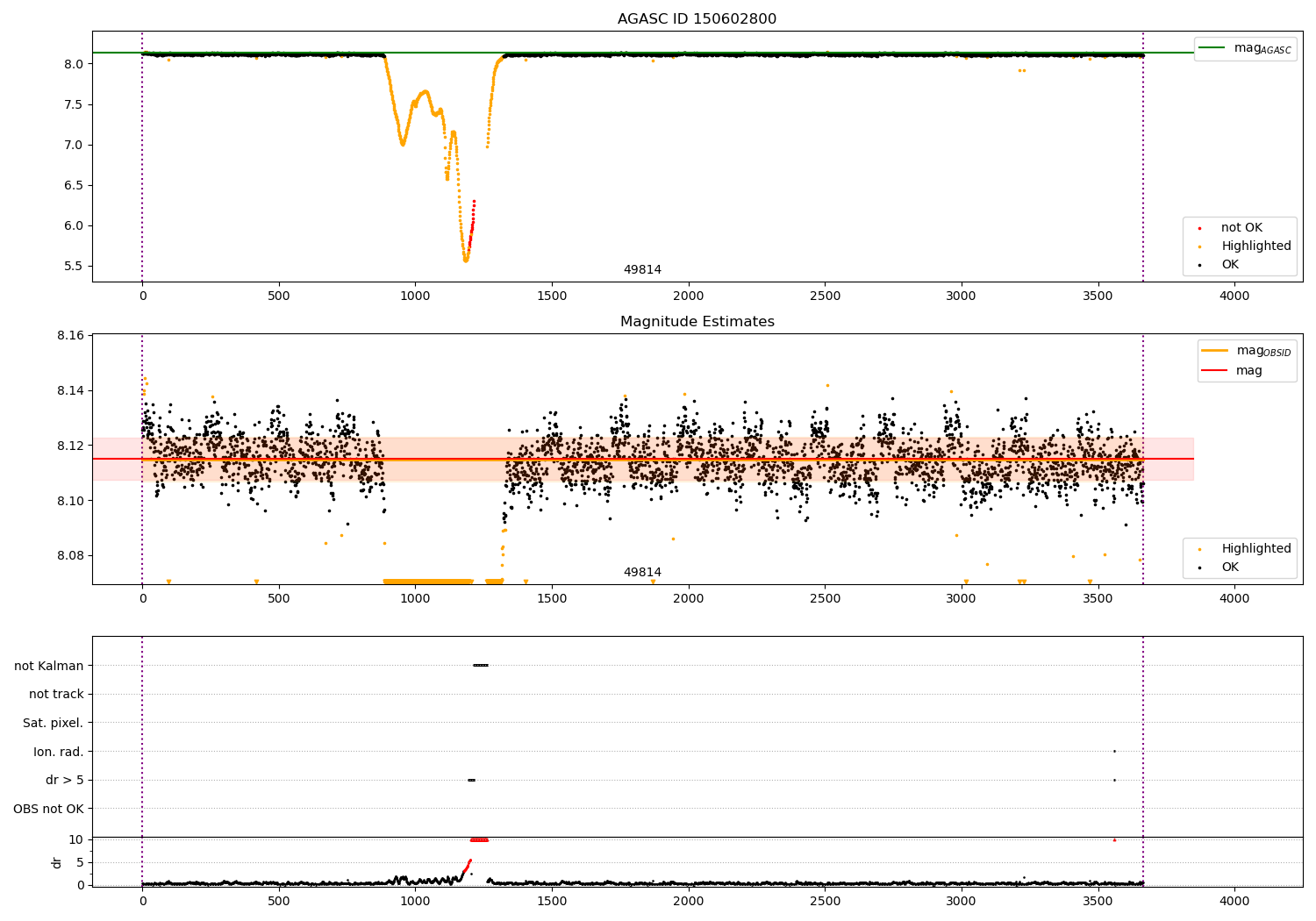Click the "dr" y-axis label
1316x921 pixels.
click(57, 862)
